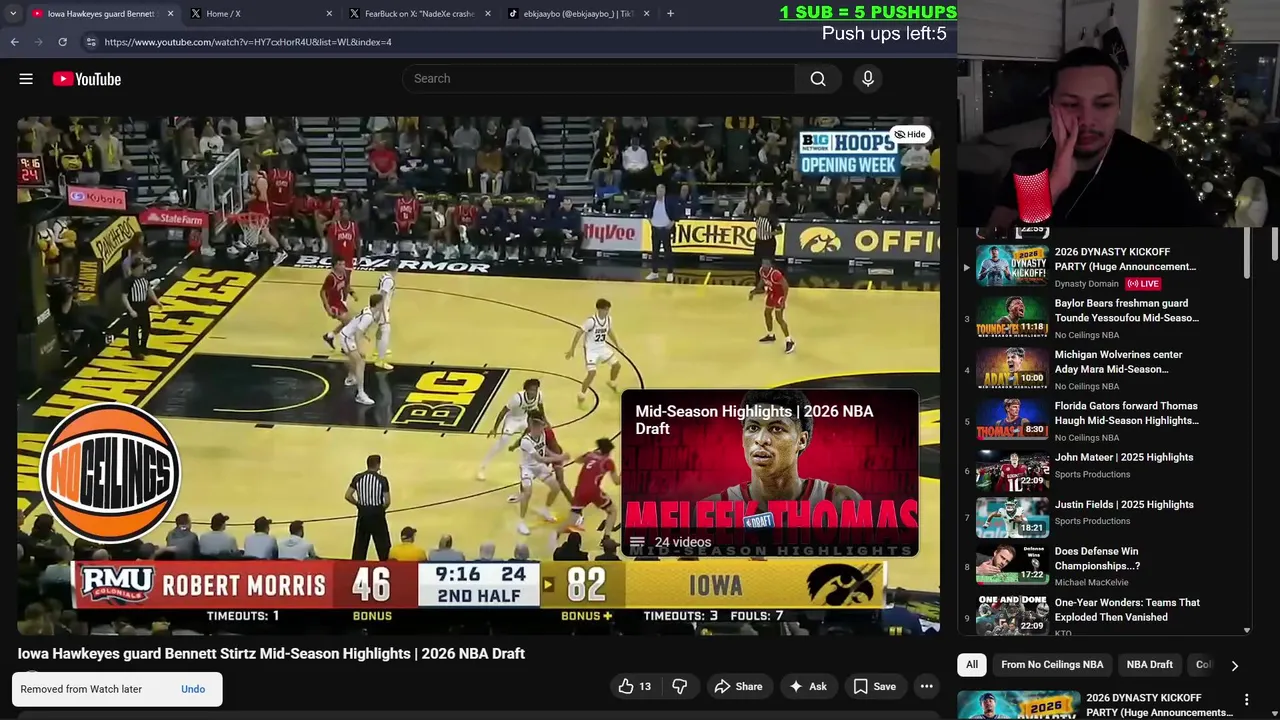
Task: Click the search magnifier button
Action: (818, 79)
